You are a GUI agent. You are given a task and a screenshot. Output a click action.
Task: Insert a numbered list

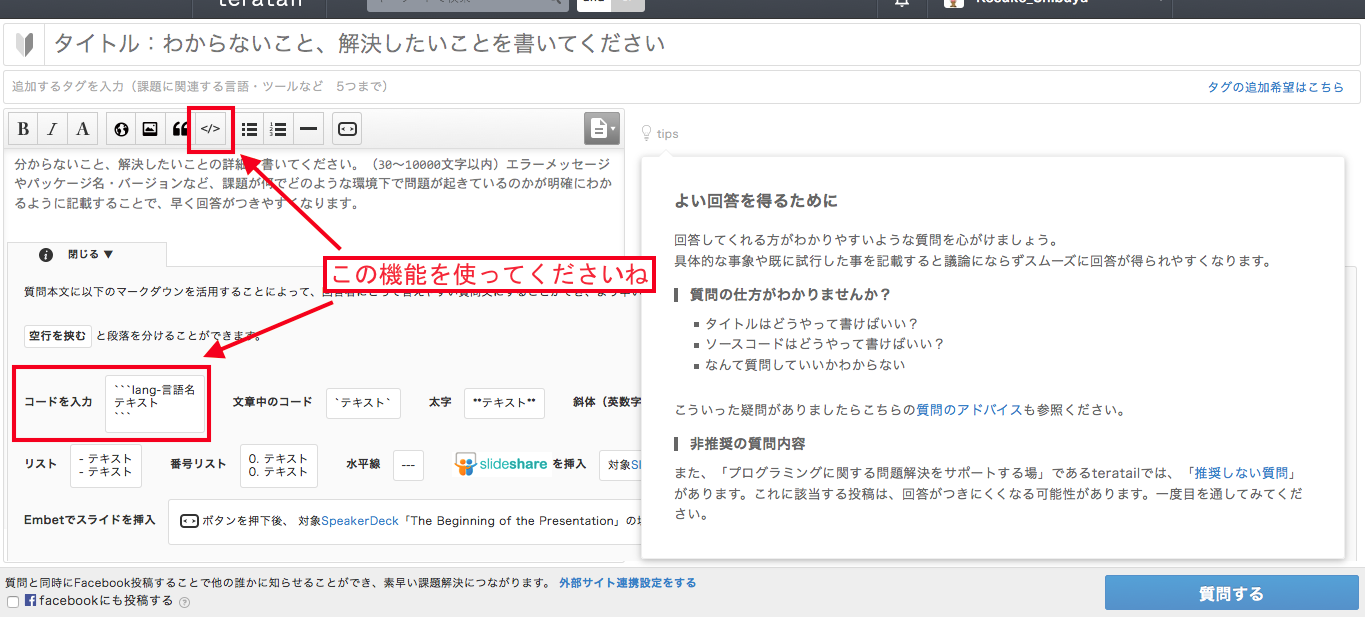(x=279, y=129)
